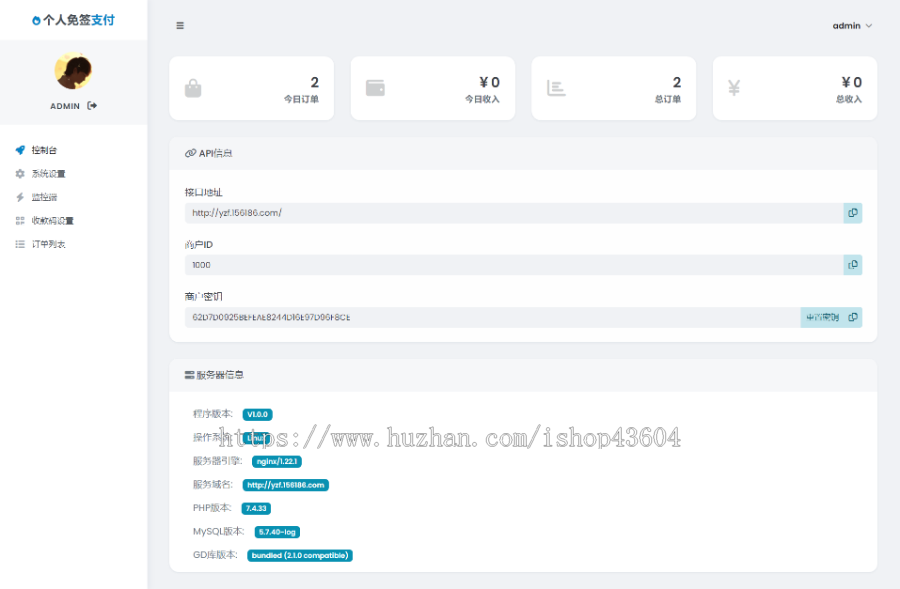Copy the merchant ID value 1000
Screen dimensions: 900x589
point(852,265)
